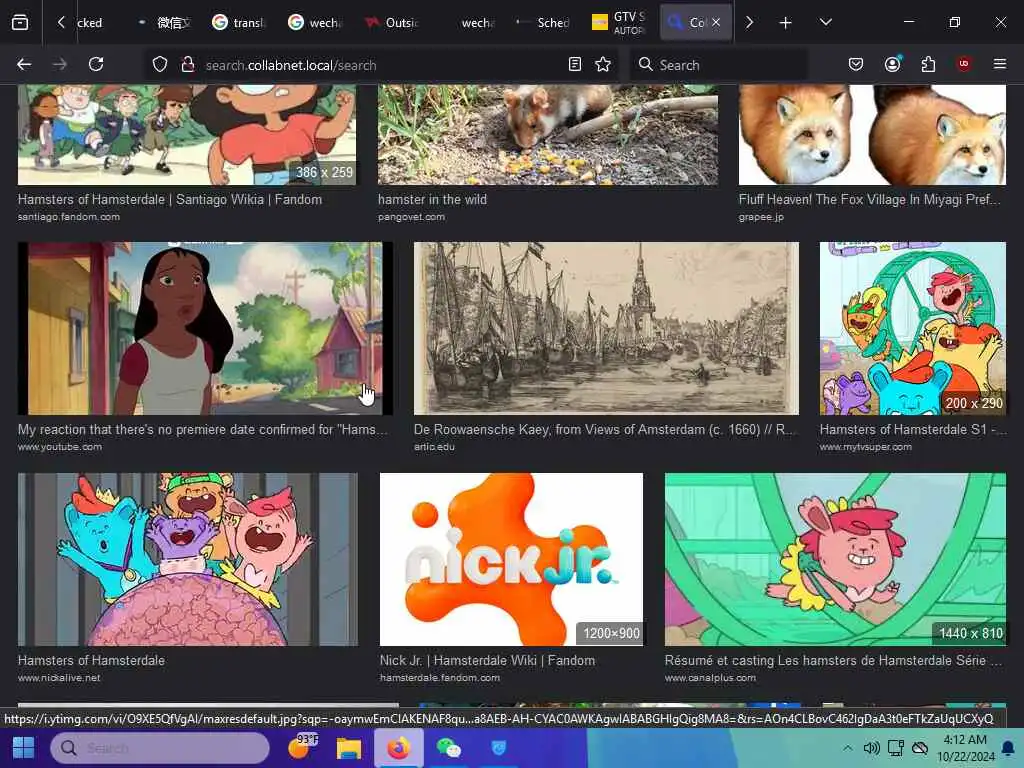Reload the current page
Viewport: 1024px width, 768px height.
pyautogui.click(x=96, y=64)
